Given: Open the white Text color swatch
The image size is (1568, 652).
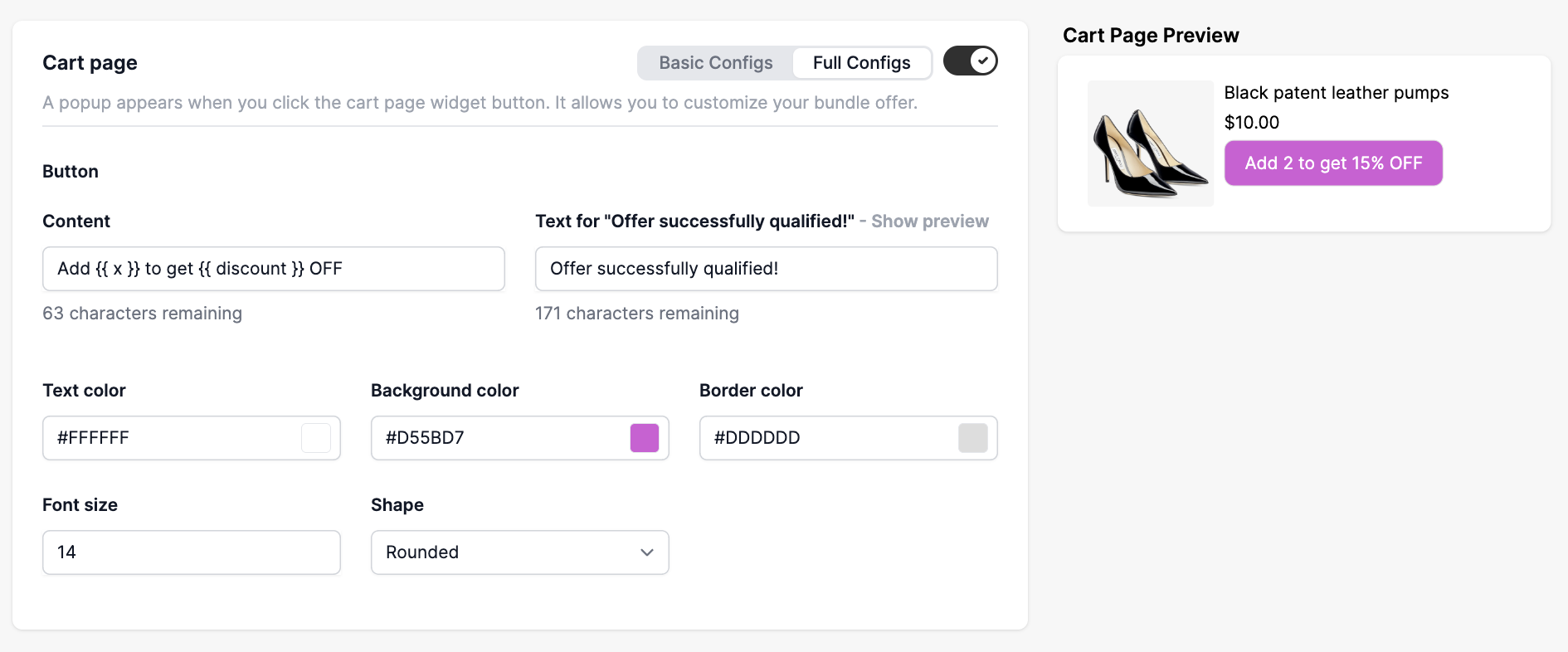Looking at the screenshot, I should tap(316, 438).
